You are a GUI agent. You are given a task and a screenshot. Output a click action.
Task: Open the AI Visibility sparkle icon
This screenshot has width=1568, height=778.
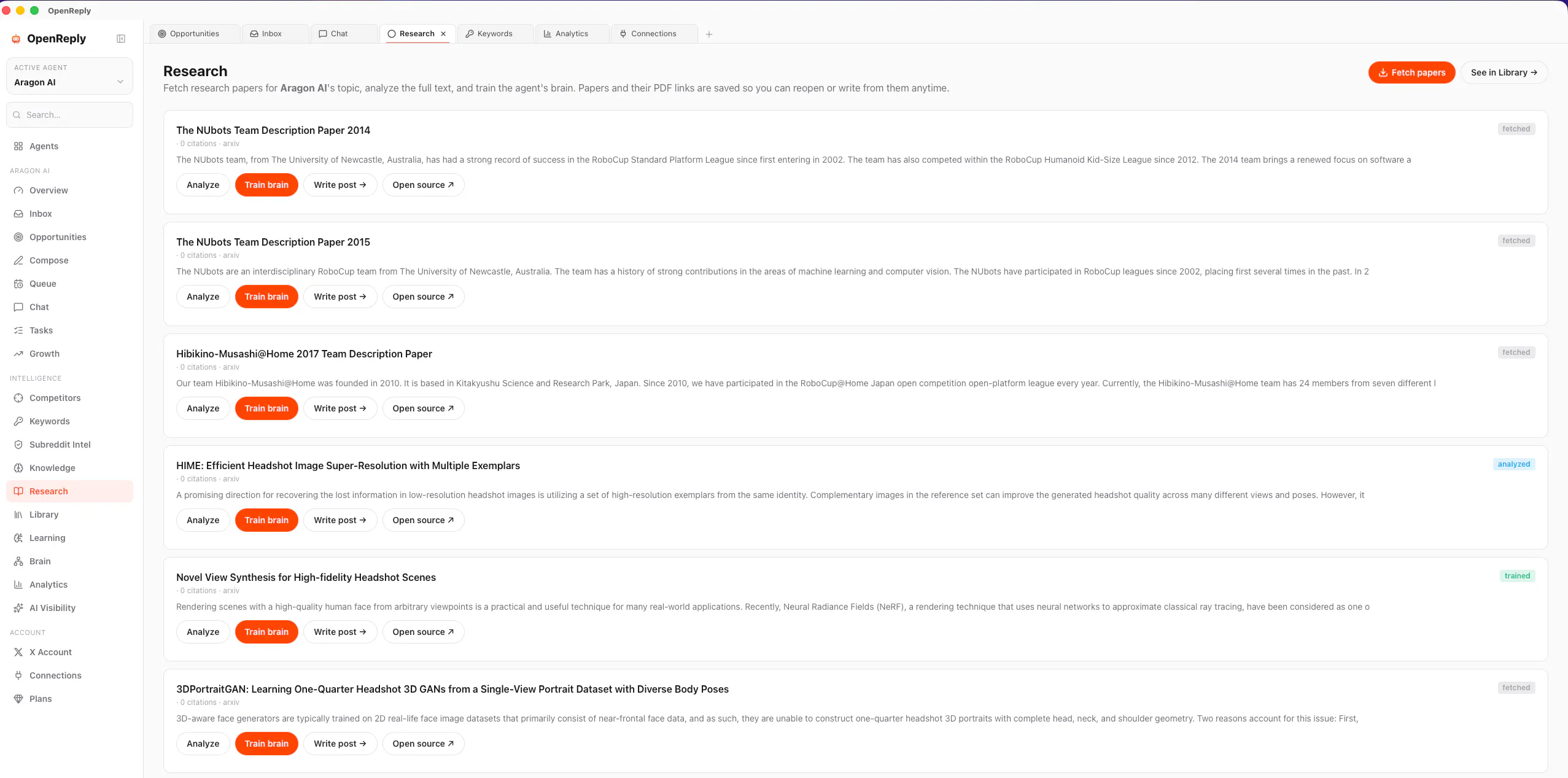[18, 608]
